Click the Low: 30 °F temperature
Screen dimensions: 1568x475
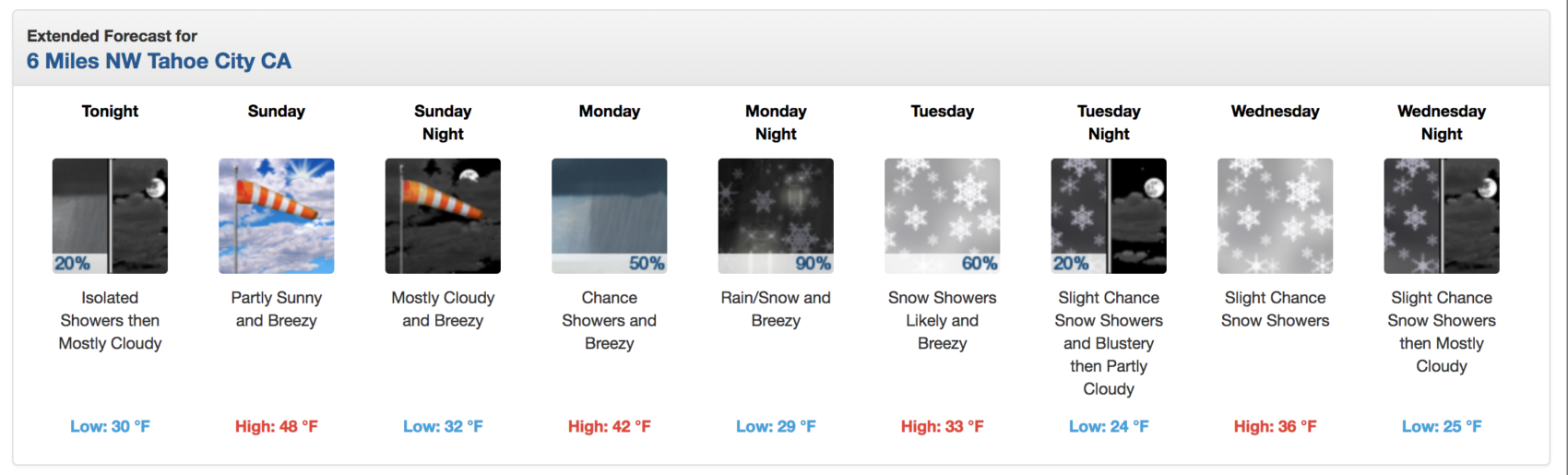click(110, 426)
